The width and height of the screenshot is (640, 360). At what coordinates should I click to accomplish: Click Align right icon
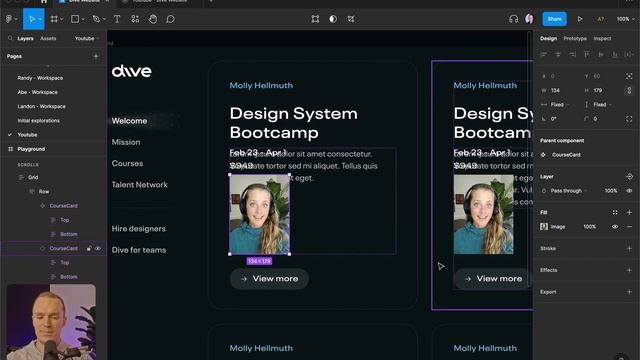click(572, 54)
